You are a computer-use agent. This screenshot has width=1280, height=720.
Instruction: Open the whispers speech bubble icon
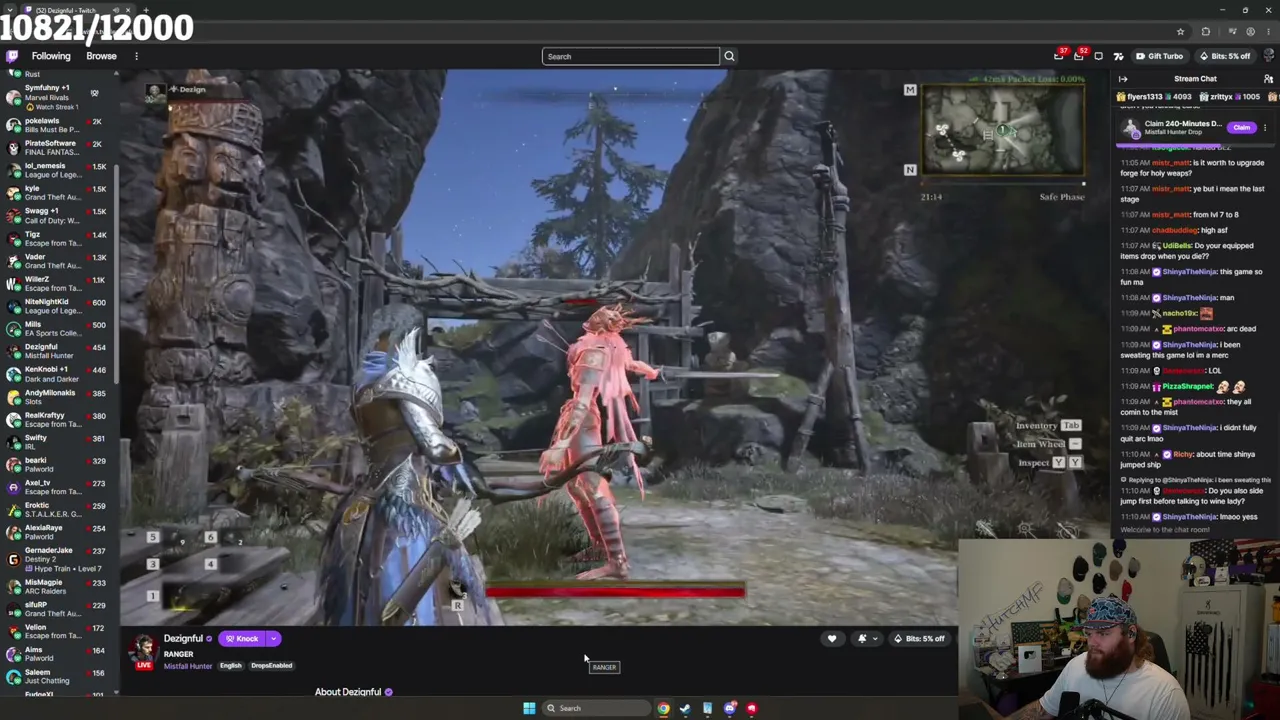pos(1099,56)
